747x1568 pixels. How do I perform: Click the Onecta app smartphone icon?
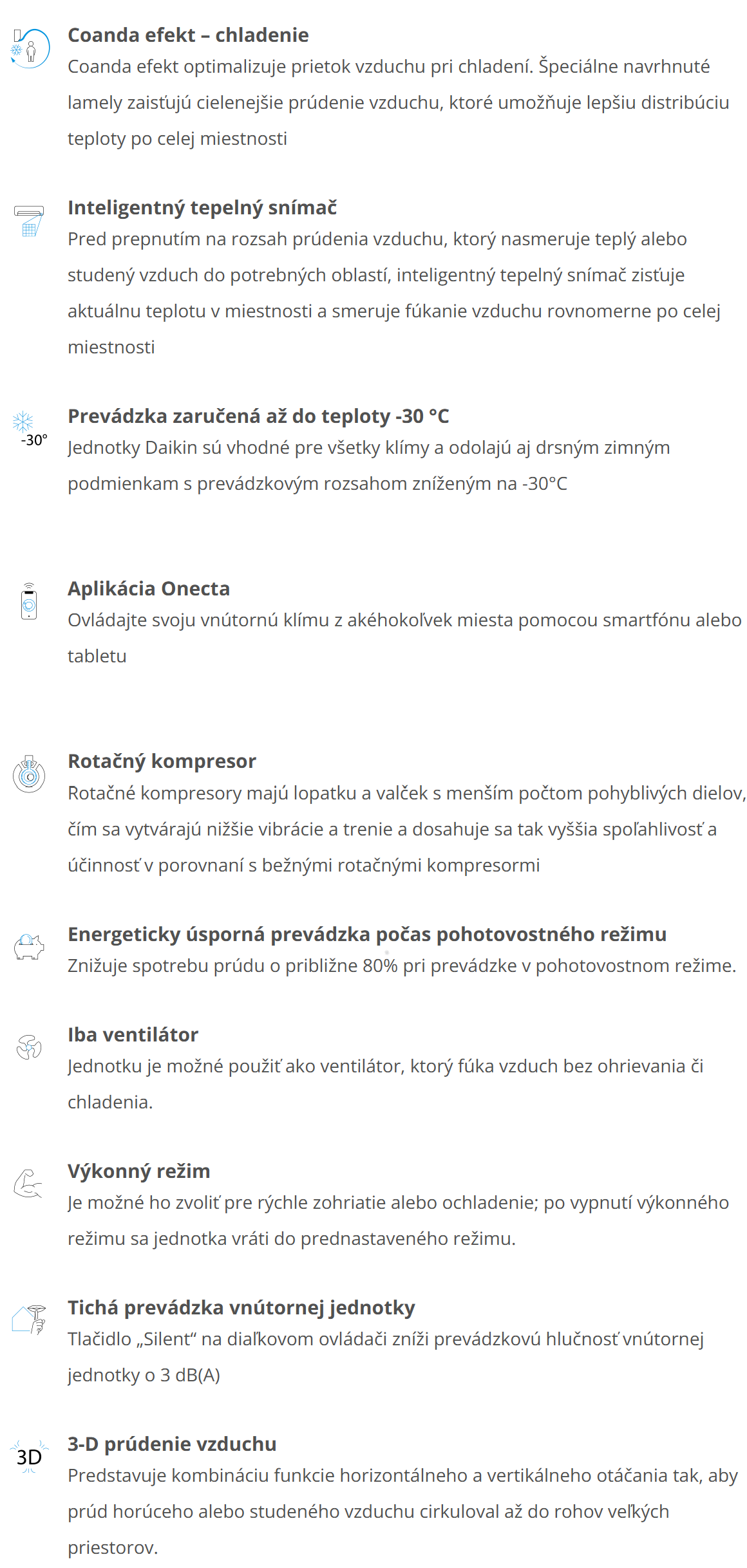pos(29,601)
